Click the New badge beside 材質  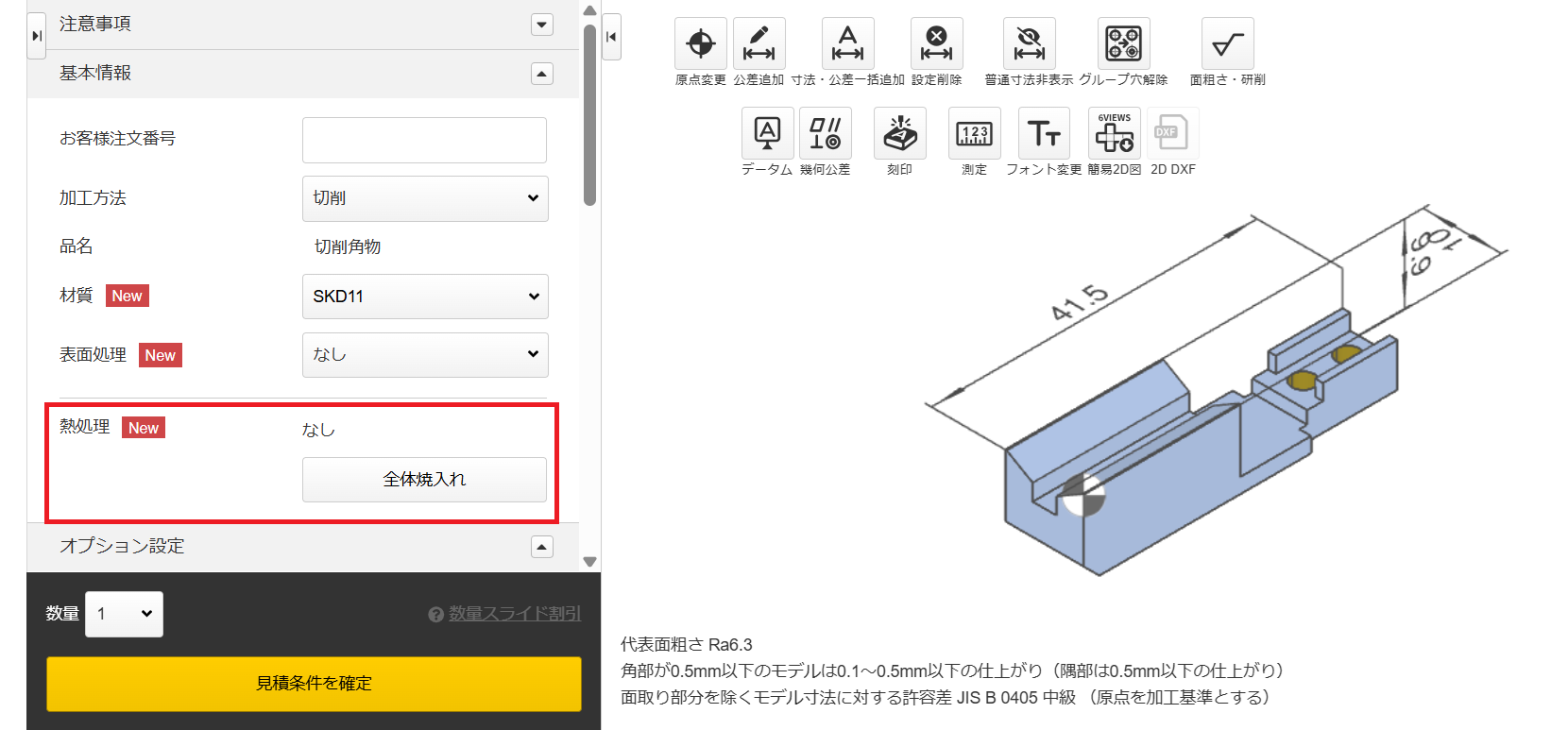pos(127,296)
